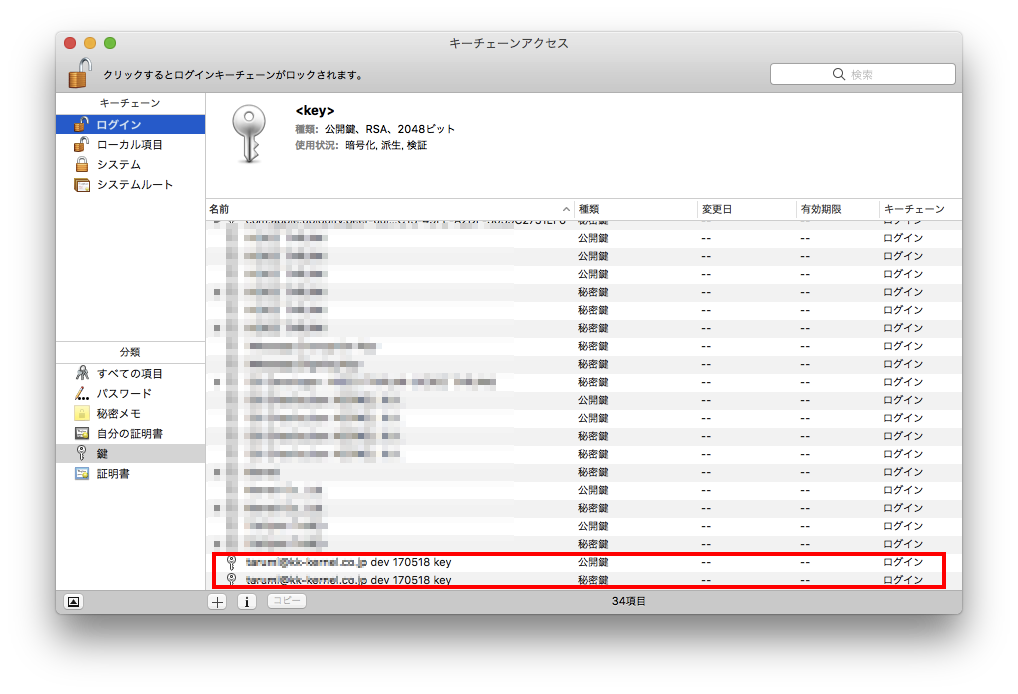
Task: Click the 検索 search field
Action: tap(862, 74)
